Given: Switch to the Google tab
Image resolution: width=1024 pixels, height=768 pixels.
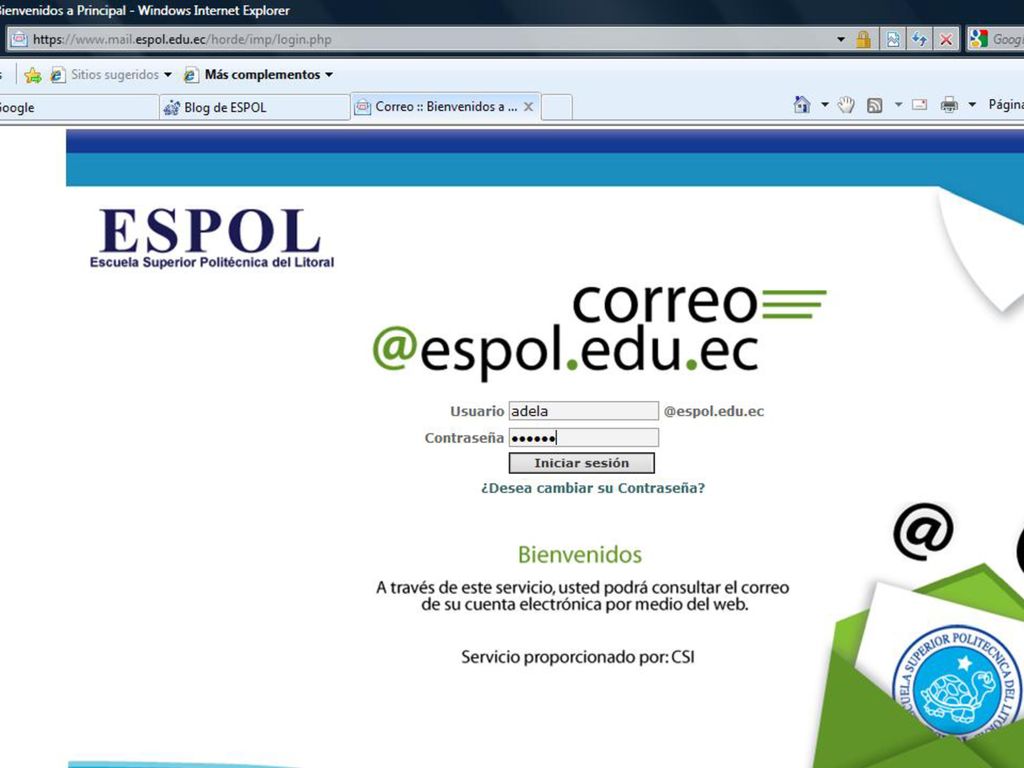Looking at the screenshot, I should (x=78, y=108).
